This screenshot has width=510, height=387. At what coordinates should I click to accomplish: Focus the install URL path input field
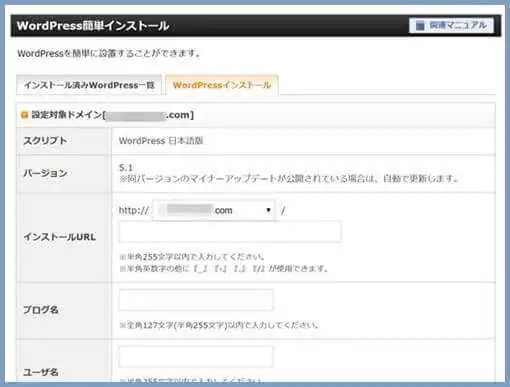(230, 231)
